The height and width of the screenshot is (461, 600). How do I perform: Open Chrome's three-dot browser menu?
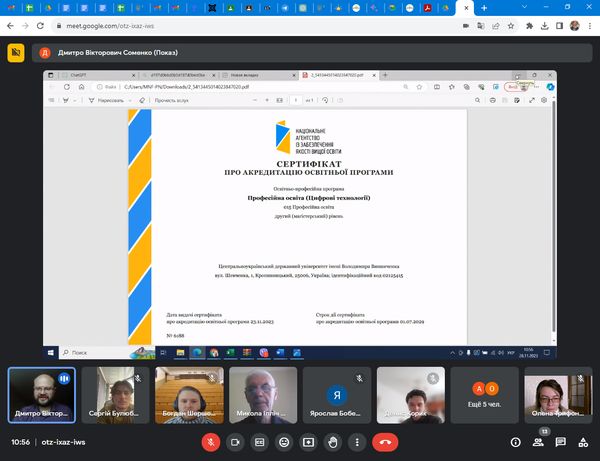click(x=588, y=24)
